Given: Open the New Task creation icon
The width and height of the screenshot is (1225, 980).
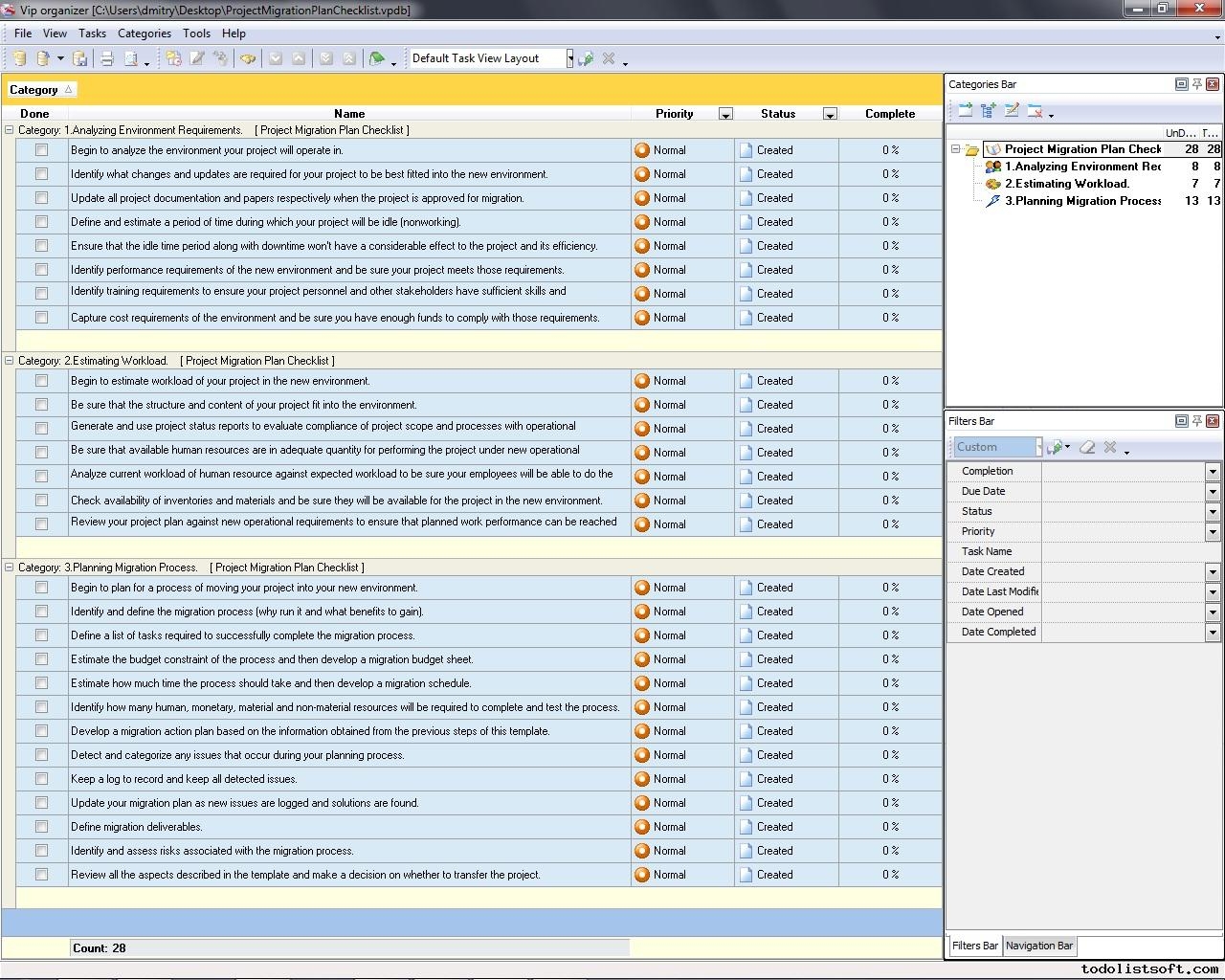Looking at the screenshot, I should (x=175, y=57).
